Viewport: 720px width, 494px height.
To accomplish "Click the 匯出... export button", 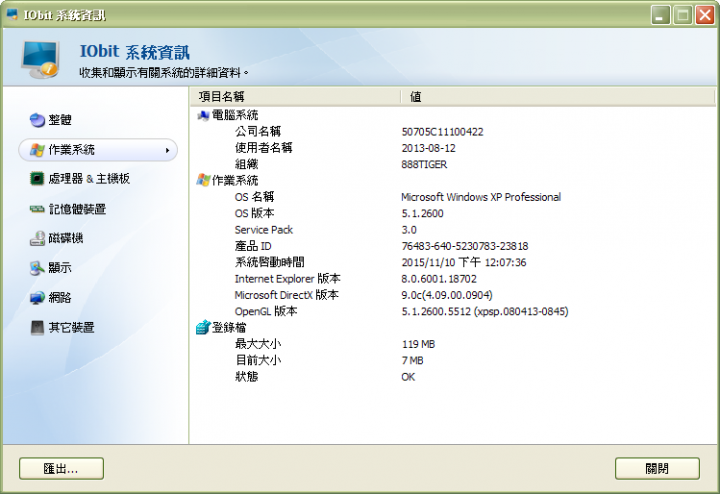I will tap(61, 469).
